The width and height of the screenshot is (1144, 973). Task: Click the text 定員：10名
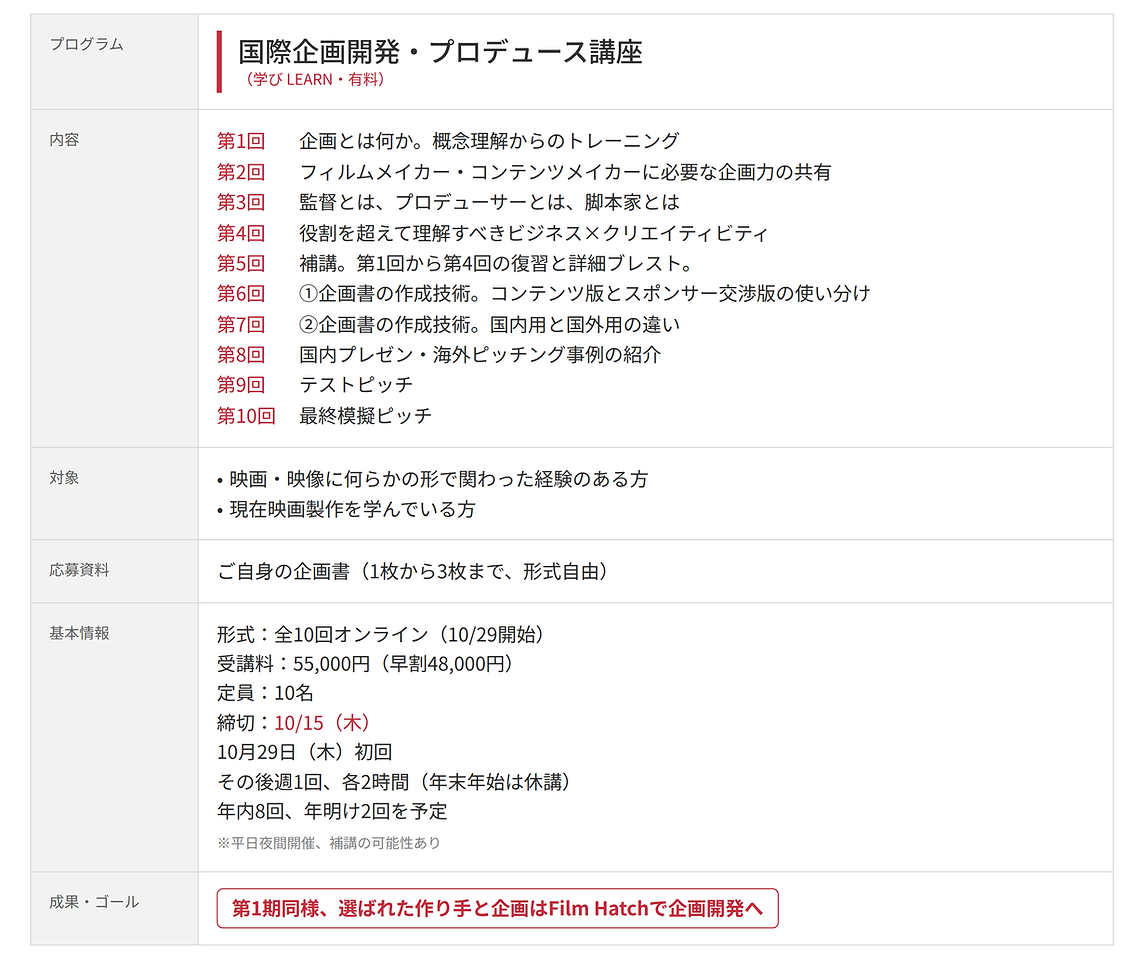[x=265, y=693]
